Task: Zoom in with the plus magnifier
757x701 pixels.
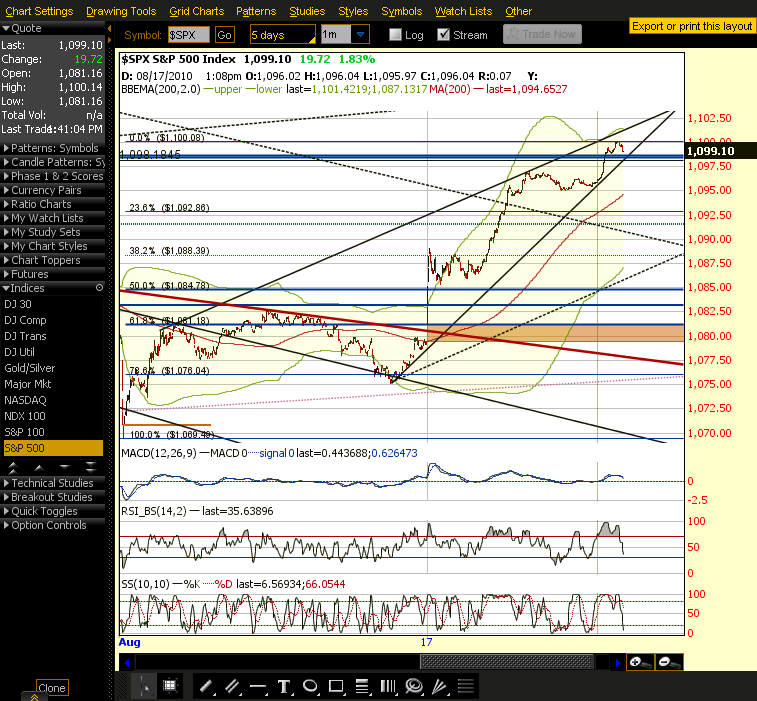Action: (x=640, y=663)
